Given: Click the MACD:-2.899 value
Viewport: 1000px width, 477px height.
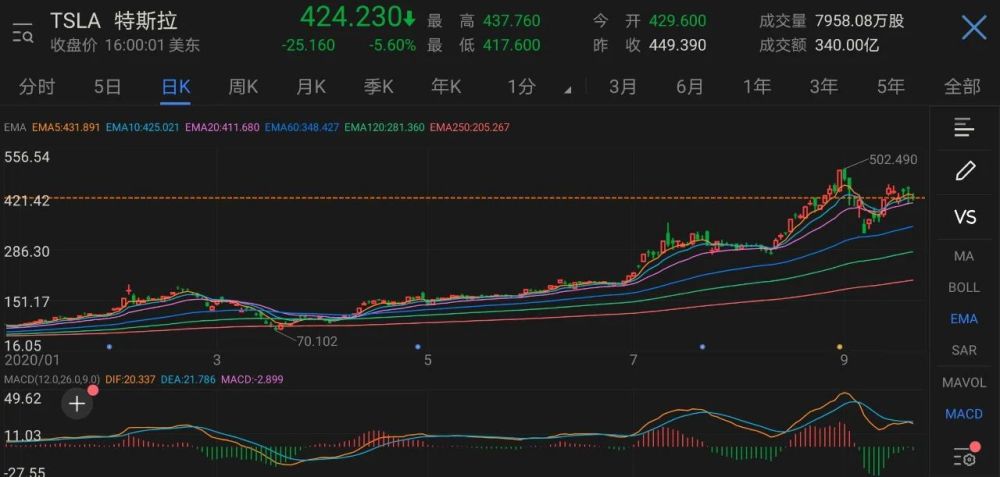Looking at the screenshot, I should pos(253,379).
